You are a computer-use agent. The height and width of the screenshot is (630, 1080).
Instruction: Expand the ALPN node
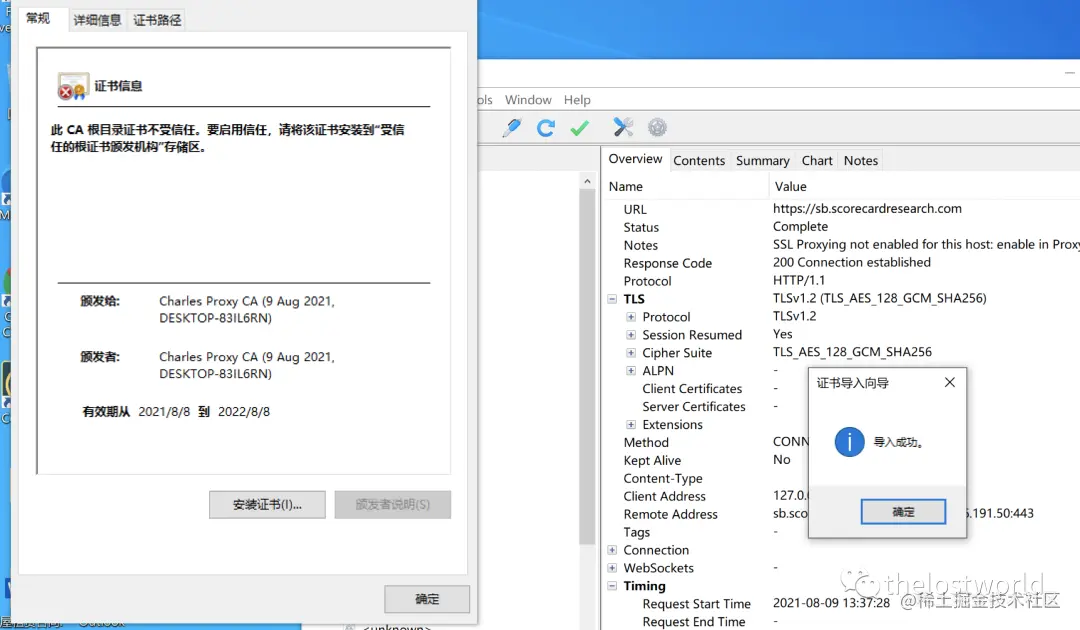tap(630, 370)
